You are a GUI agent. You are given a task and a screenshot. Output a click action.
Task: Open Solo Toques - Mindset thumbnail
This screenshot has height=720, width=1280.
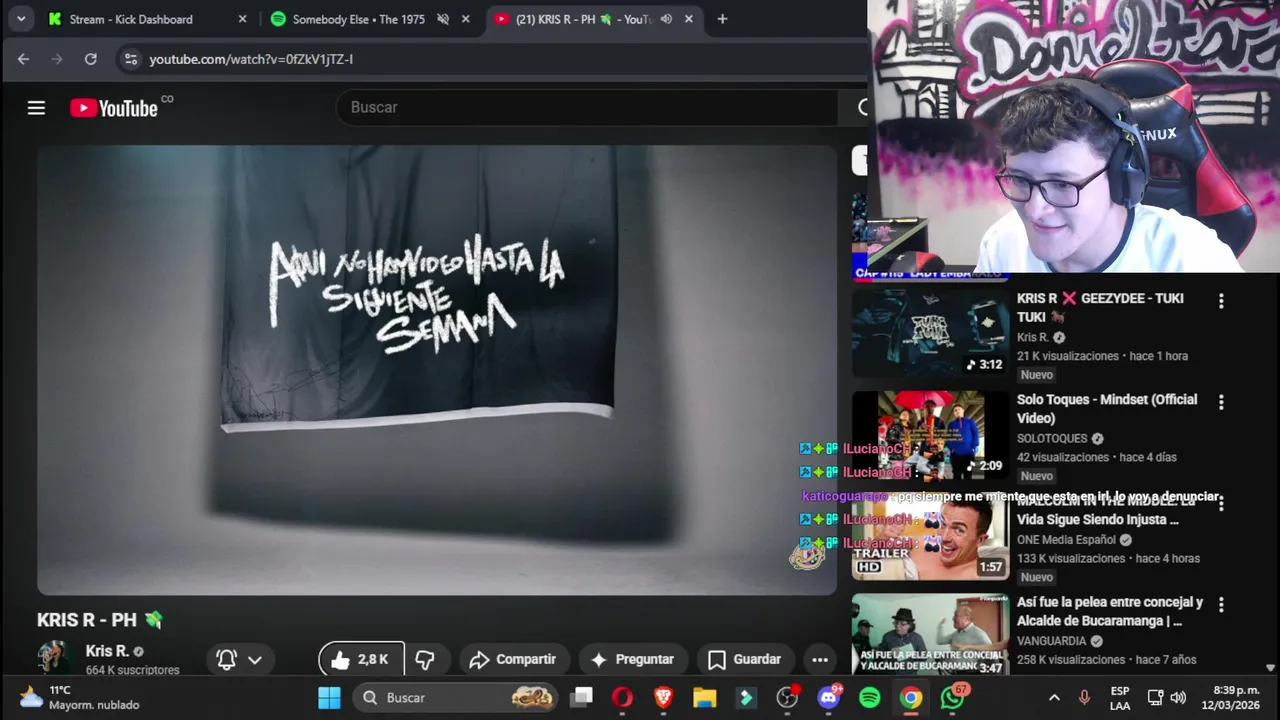[x=930, y=434]
